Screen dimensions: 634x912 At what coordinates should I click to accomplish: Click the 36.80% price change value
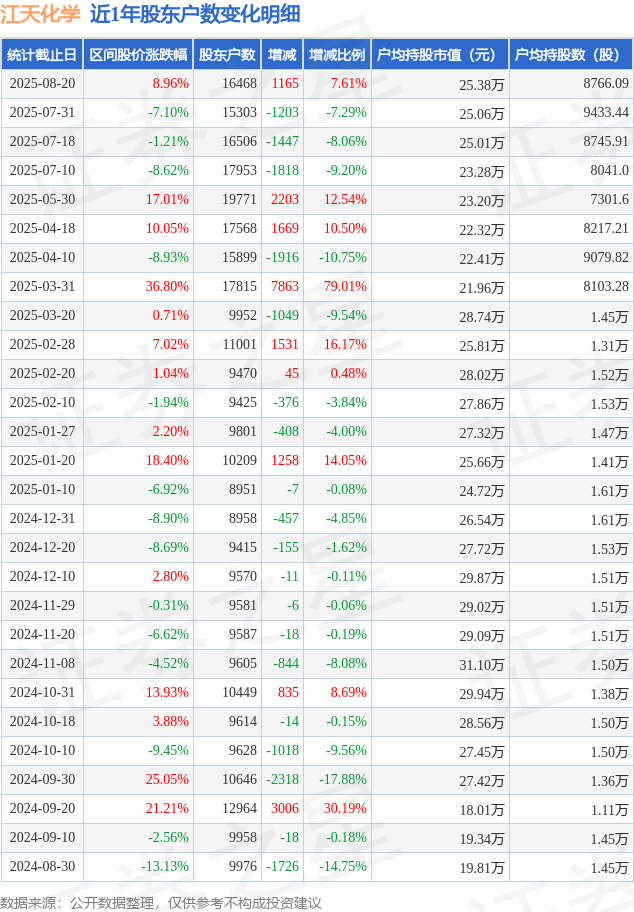pos(167,286)
